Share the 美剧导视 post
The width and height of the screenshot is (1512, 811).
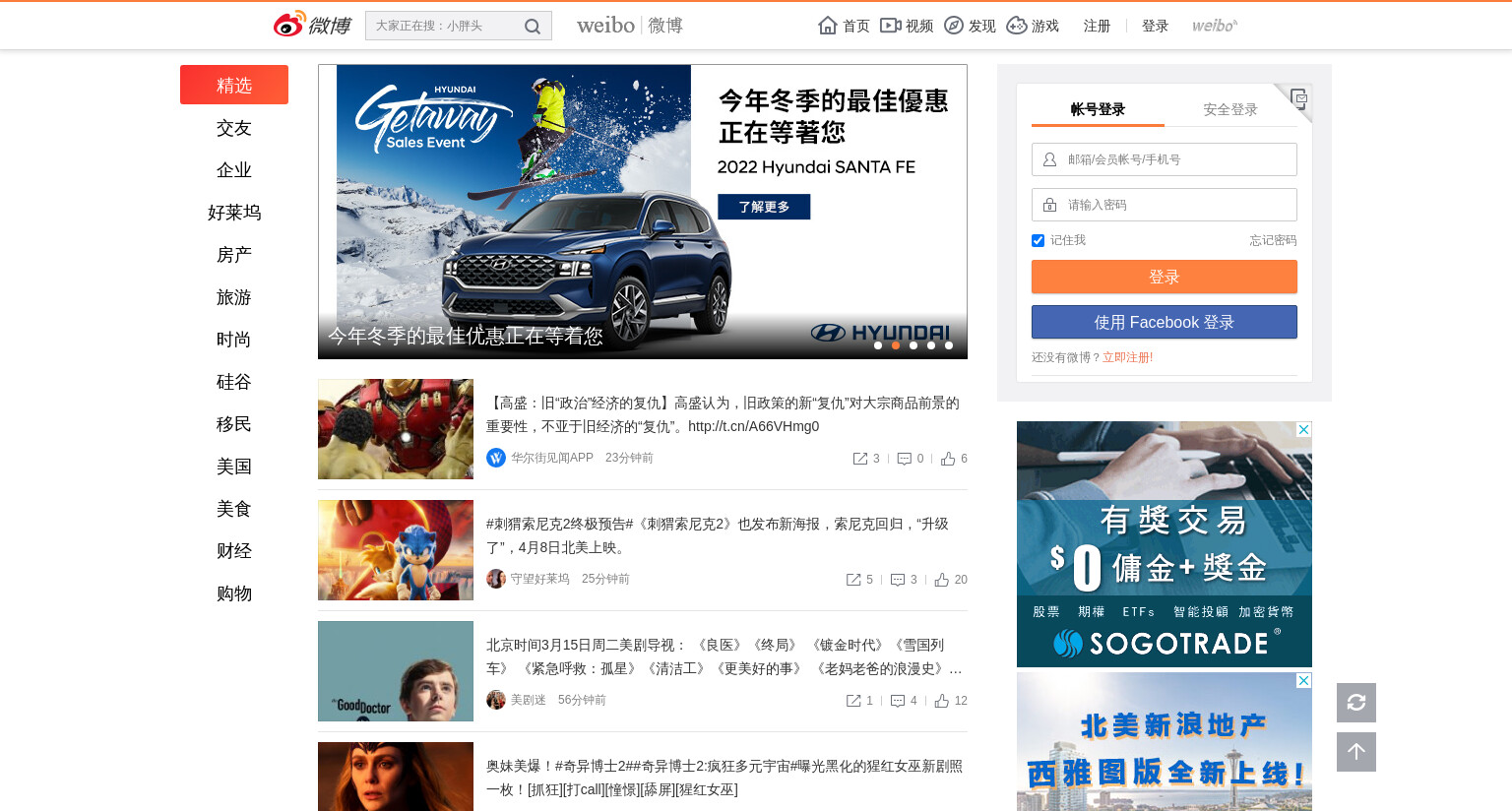point(853,701)
